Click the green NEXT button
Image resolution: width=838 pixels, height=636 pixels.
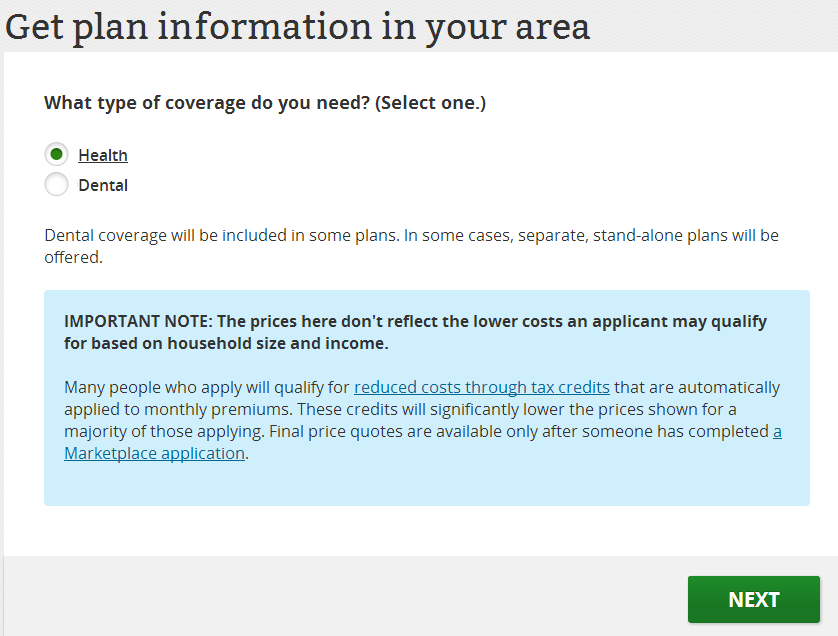click(754, 599)
